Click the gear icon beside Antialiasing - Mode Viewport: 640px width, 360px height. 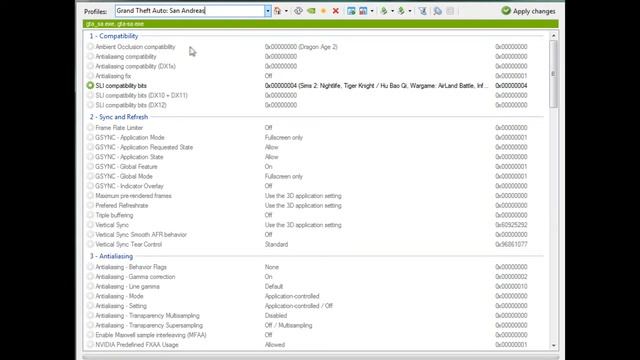(90, 296)
